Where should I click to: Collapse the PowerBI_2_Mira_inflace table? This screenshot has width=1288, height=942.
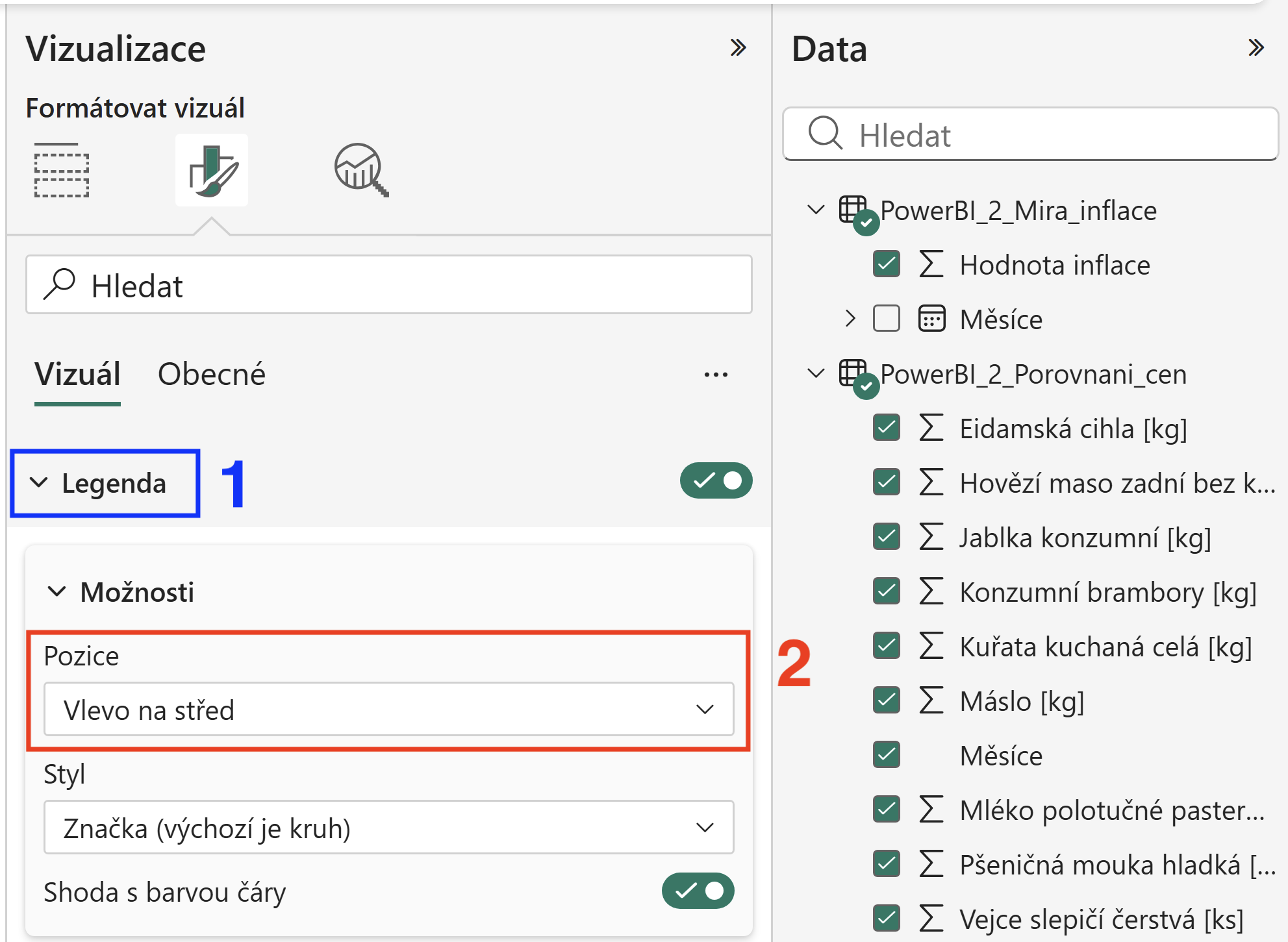816,210
